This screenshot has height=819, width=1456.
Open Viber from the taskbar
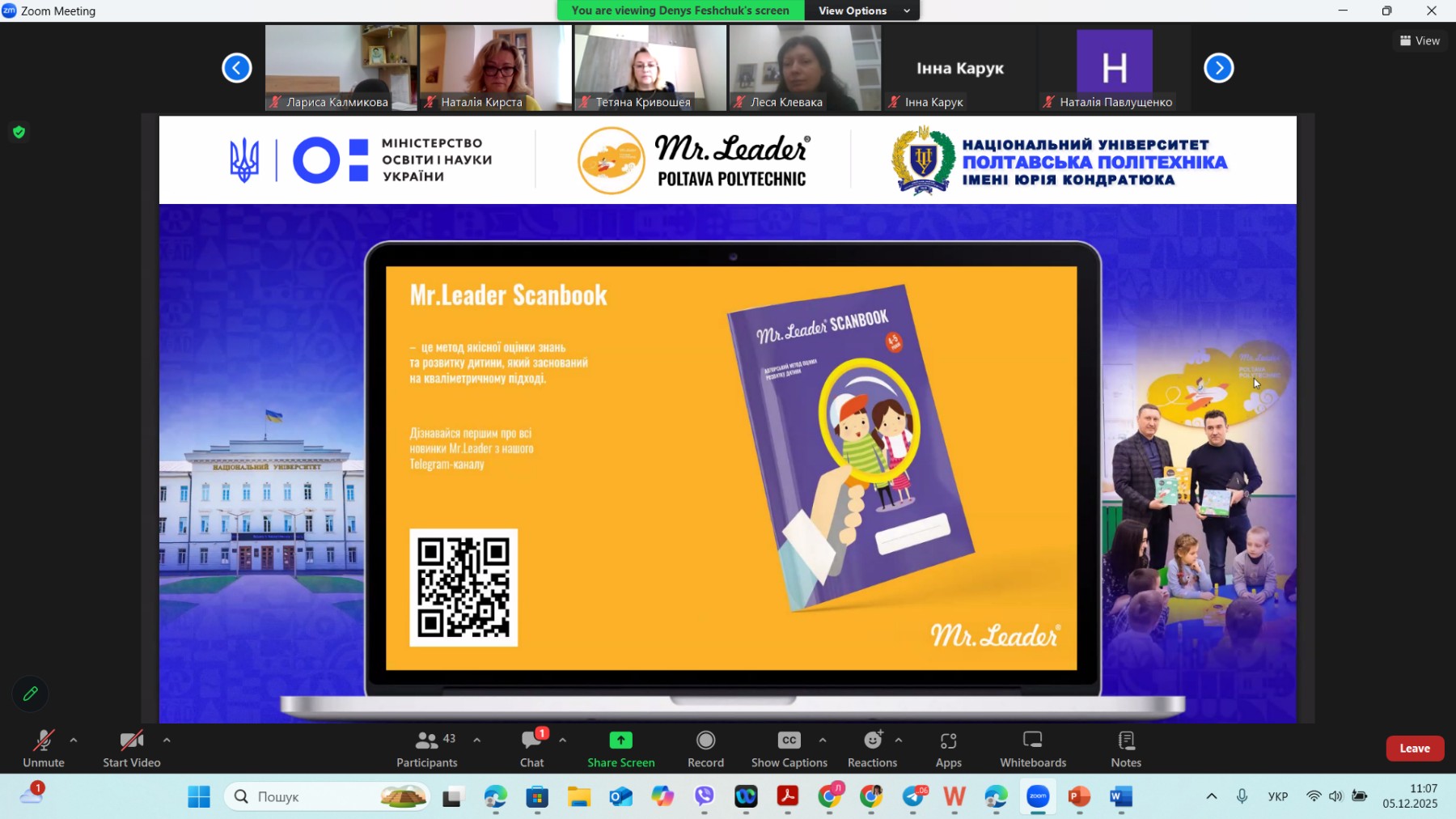click(x=704, y=797)
